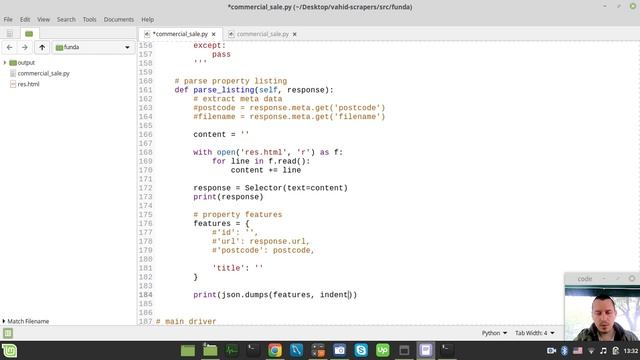Viewport: 640px width, 360px height.
Task: Open Upwork from taskbar
Action: 382,351
